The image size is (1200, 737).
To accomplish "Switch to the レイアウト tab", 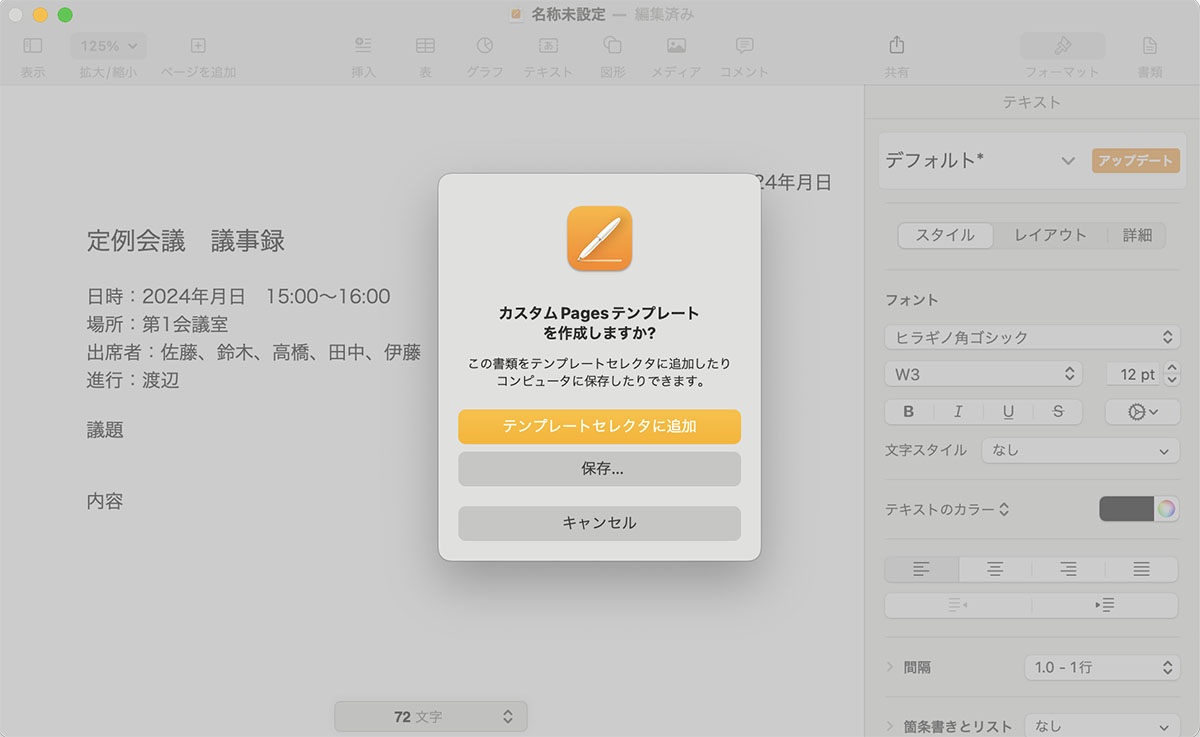I will (x=1050, y=235).
